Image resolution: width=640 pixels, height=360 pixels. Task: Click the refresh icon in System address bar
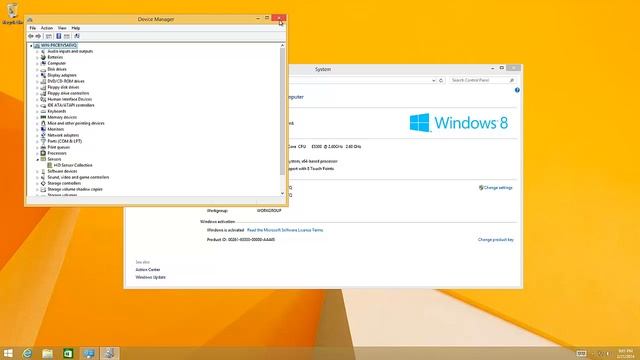point(441,80)
